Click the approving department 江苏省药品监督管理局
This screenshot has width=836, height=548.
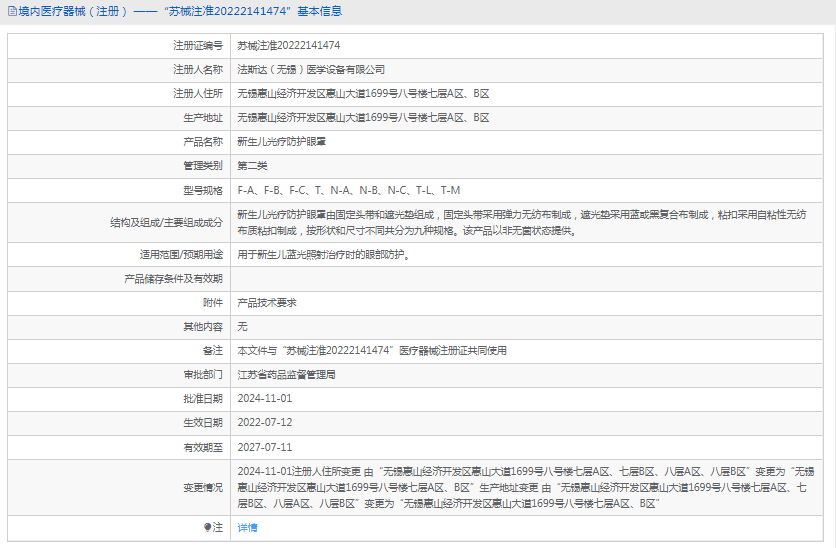286,374
